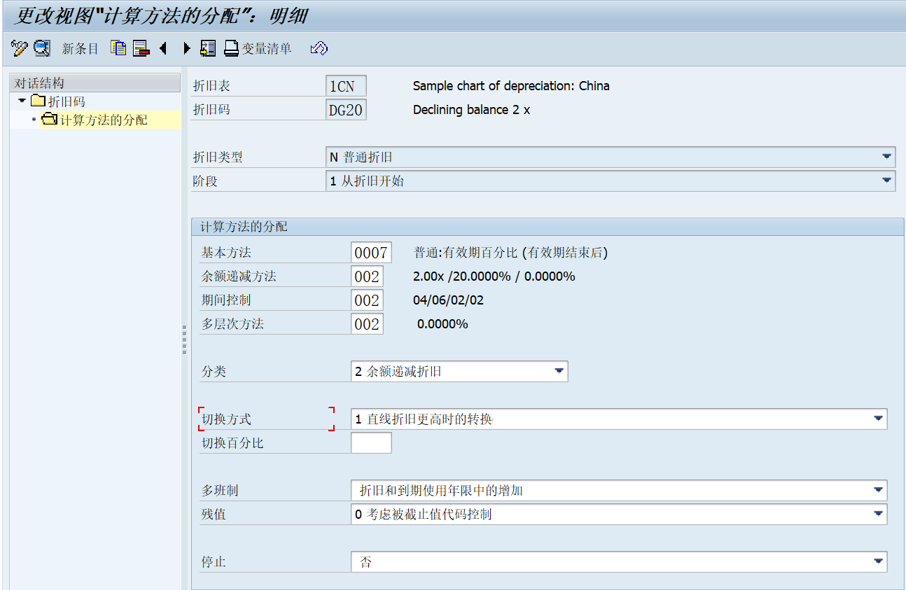The height and width of the screenshot is (590, 906).
Task: Click the magnifier 'other view' toolbar icon
Action: click(42, 48)
